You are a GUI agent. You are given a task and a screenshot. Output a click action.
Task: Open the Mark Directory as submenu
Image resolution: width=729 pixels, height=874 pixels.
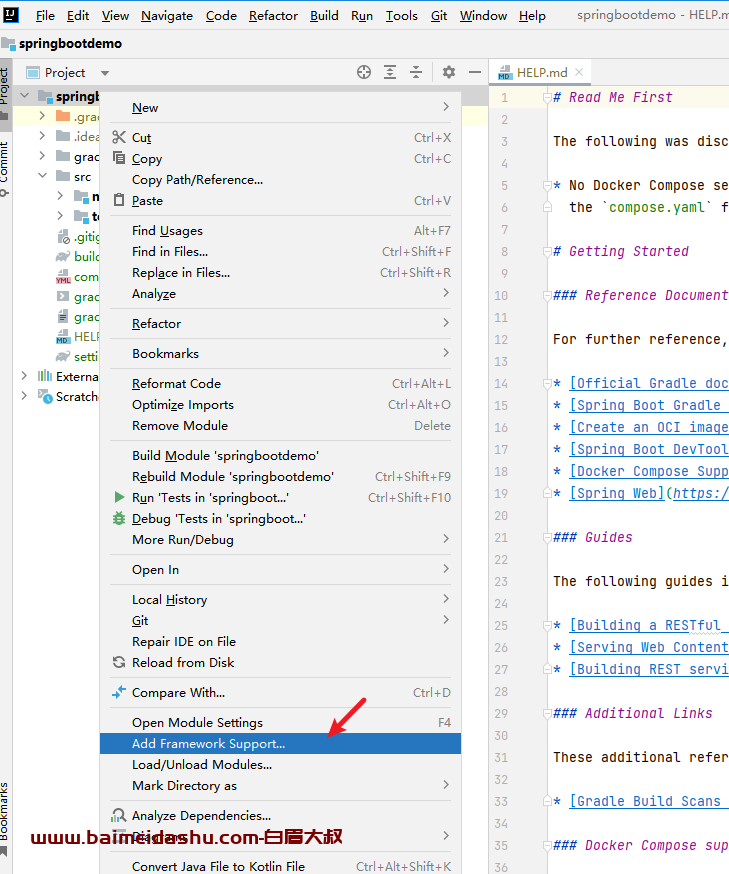coord(280,785)
